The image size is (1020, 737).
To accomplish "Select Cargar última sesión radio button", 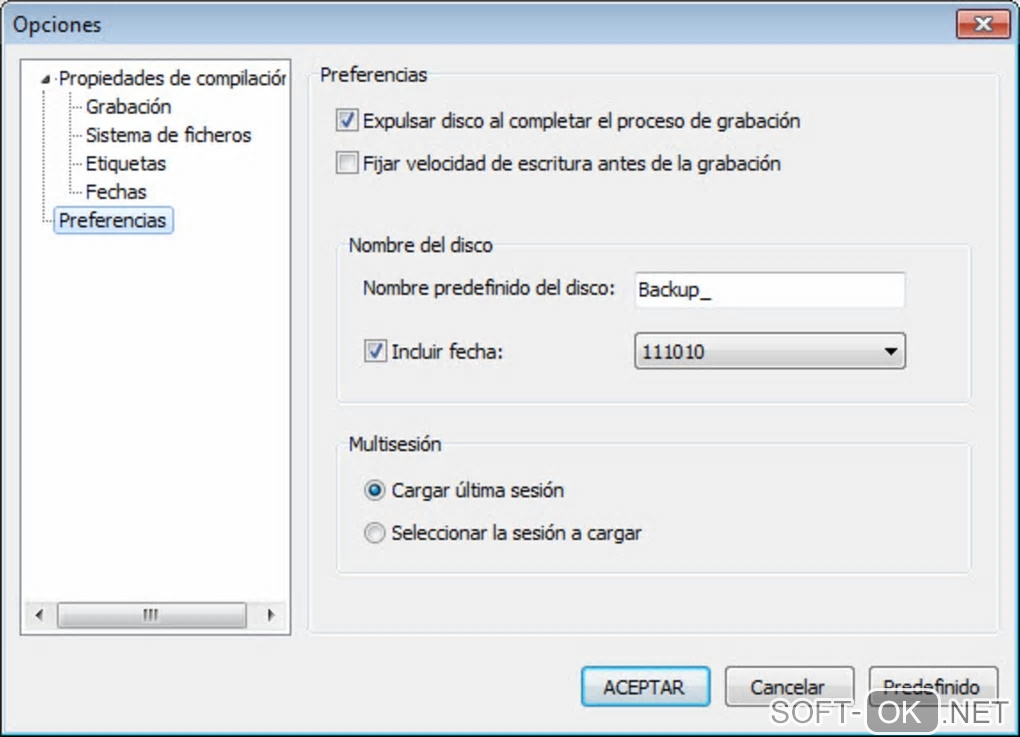I will pyautogui.click(x=375, y=491).
